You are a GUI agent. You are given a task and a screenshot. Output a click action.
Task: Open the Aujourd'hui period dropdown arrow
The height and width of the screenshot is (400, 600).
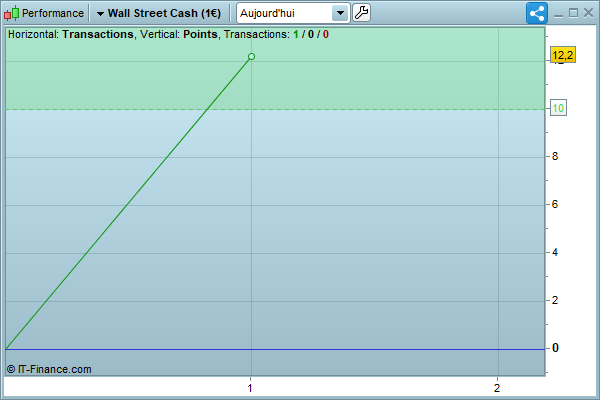pyautogui.click(x=340, y=13)
